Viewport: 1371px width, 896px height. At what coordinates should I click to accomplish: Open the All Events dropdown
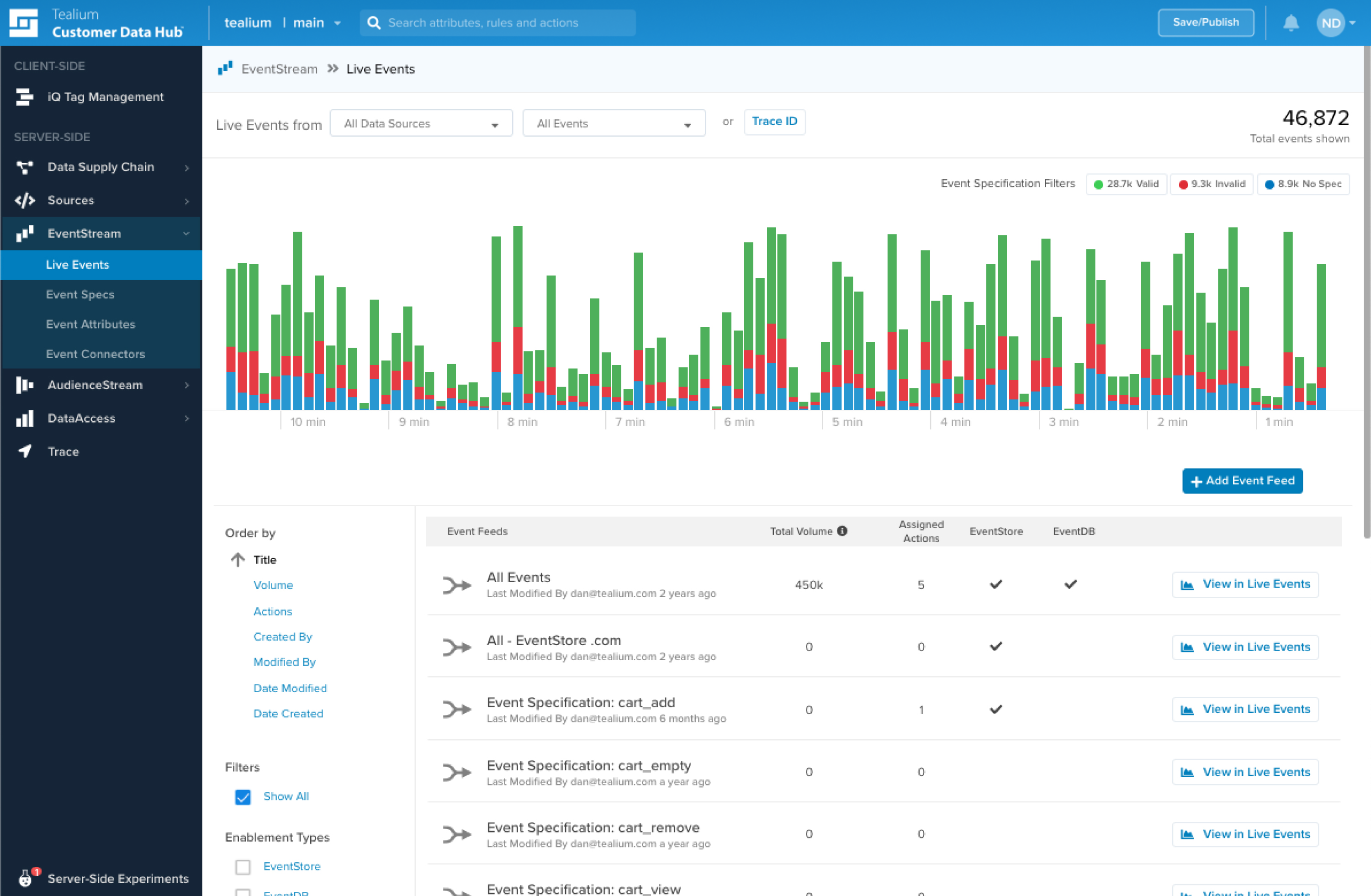(614, 123)
